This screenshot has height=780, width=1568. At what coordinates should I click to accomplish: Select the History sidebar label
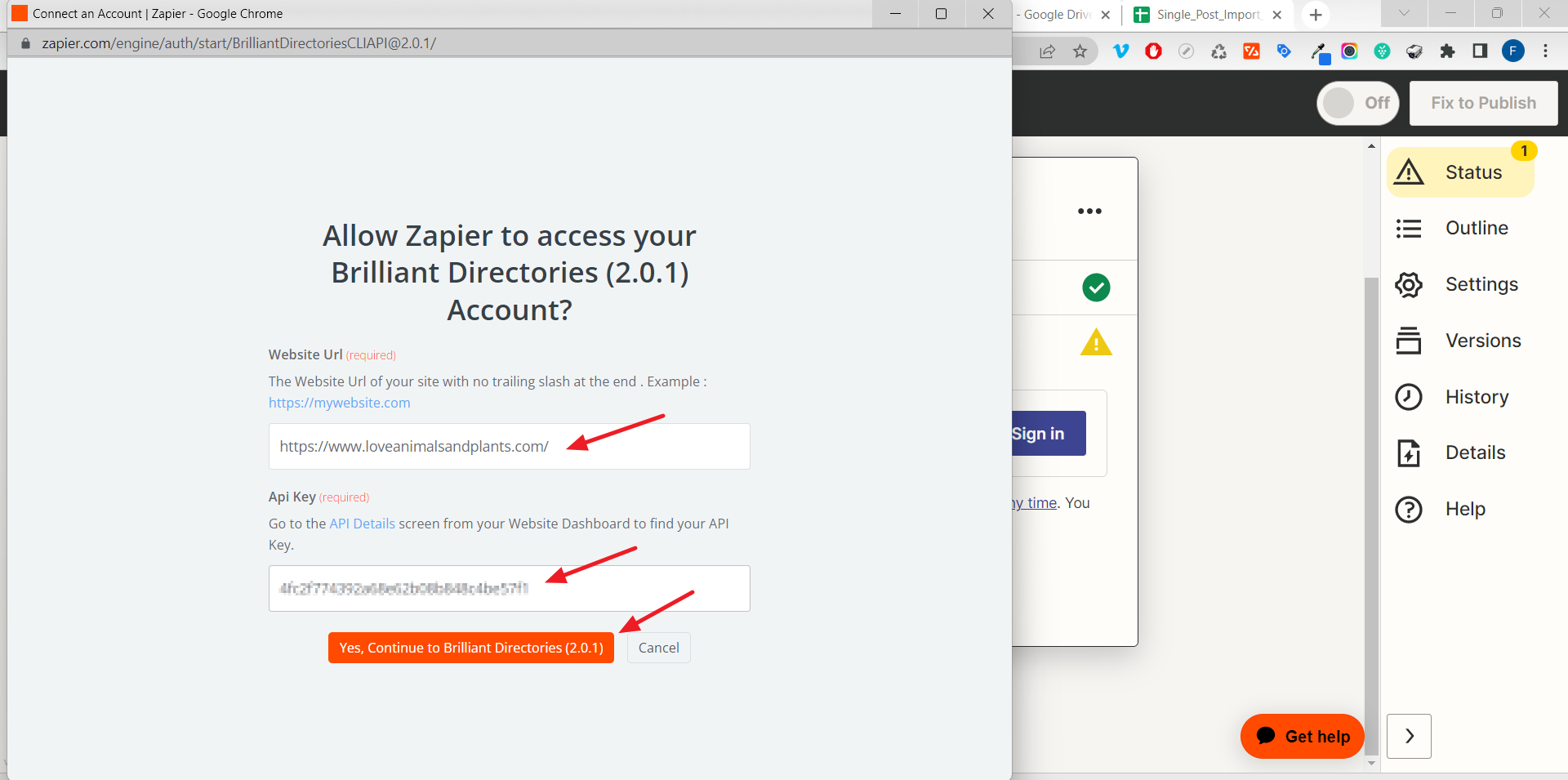[1477, 397]
